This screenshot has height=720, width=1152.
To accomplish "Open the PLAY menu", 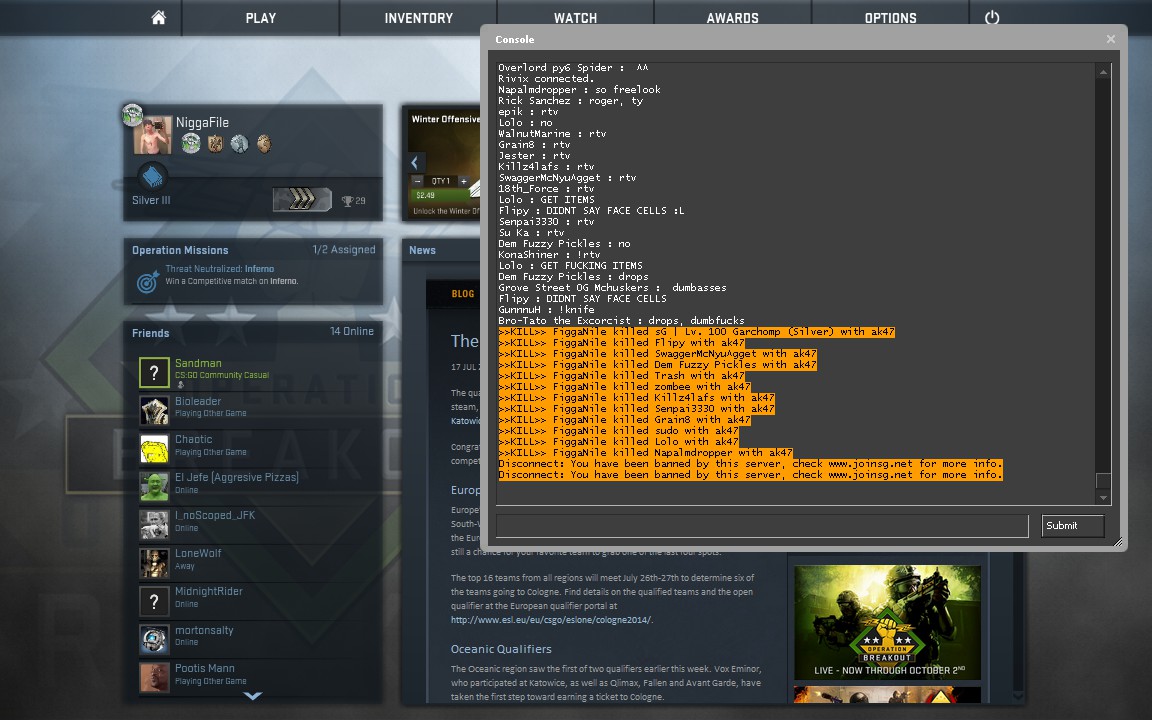I will coord(261,18).
